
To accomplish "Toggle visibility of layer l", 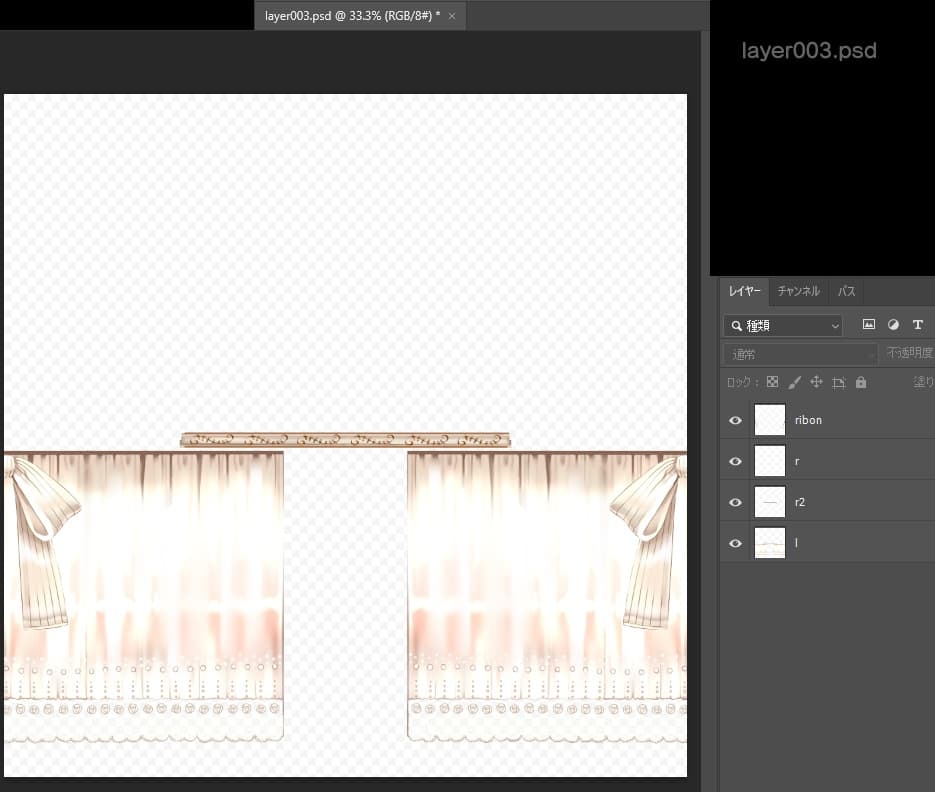I will 736,543.
